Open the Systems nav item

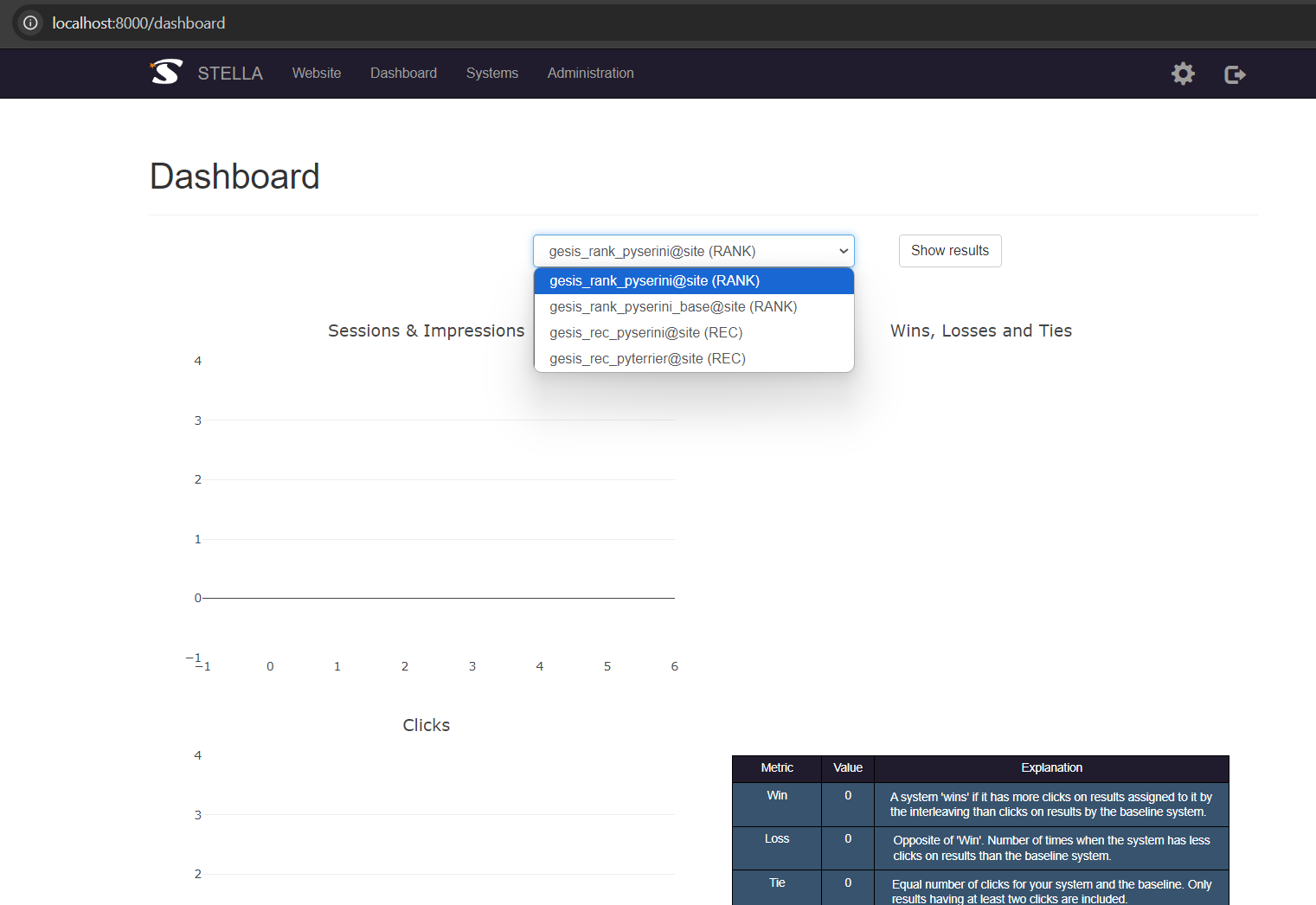click(491, 74)
